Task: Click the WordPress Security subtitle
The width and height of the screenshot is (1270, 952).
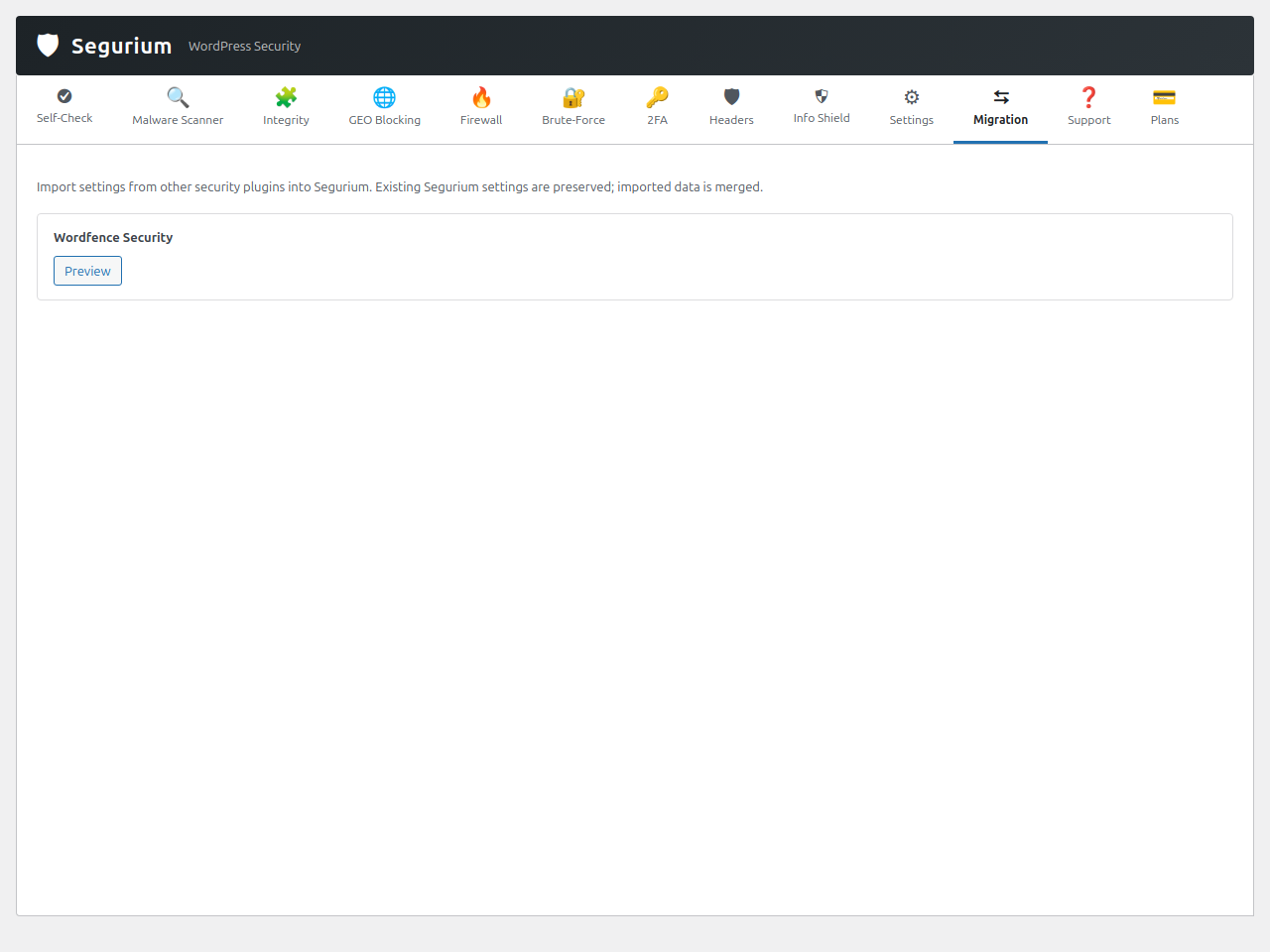Action: click(244, 47)
